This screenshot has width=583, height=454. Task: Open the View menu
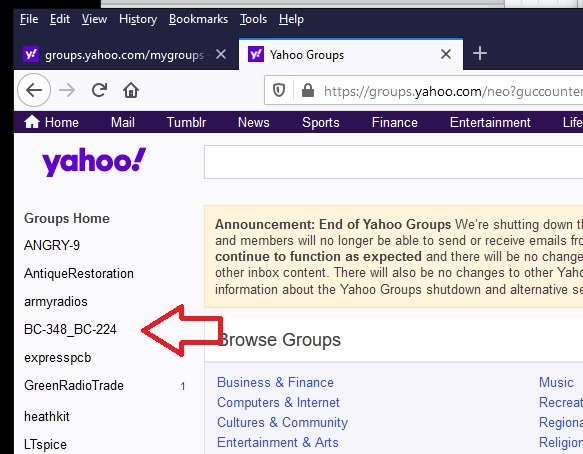94,19
